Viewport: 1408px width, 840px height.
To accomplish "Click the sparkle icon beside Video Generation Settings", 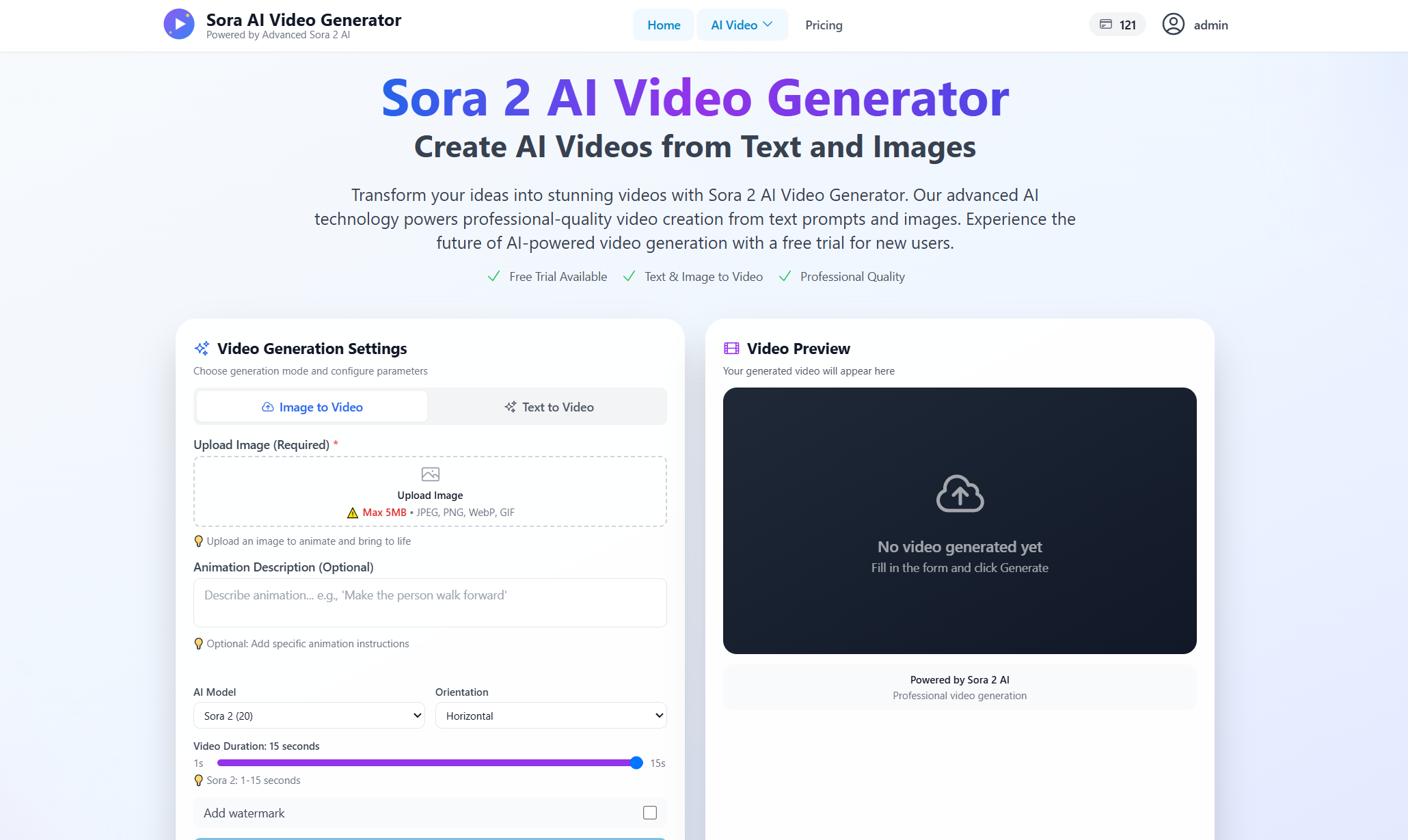I will [x=202, y=349].
